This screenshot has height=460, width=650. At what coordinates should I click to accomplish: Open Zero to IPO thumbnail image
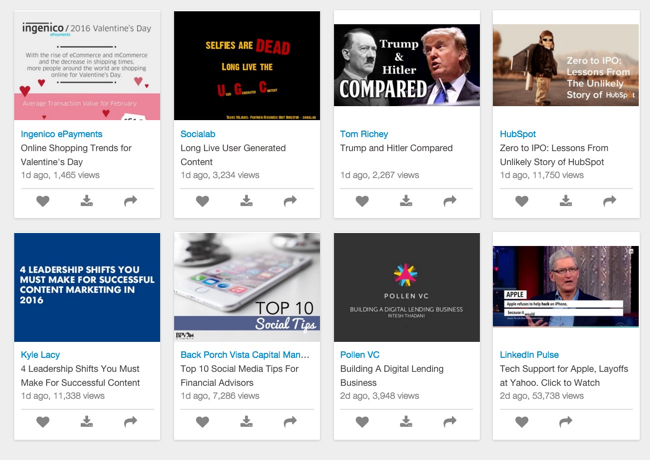566,65
